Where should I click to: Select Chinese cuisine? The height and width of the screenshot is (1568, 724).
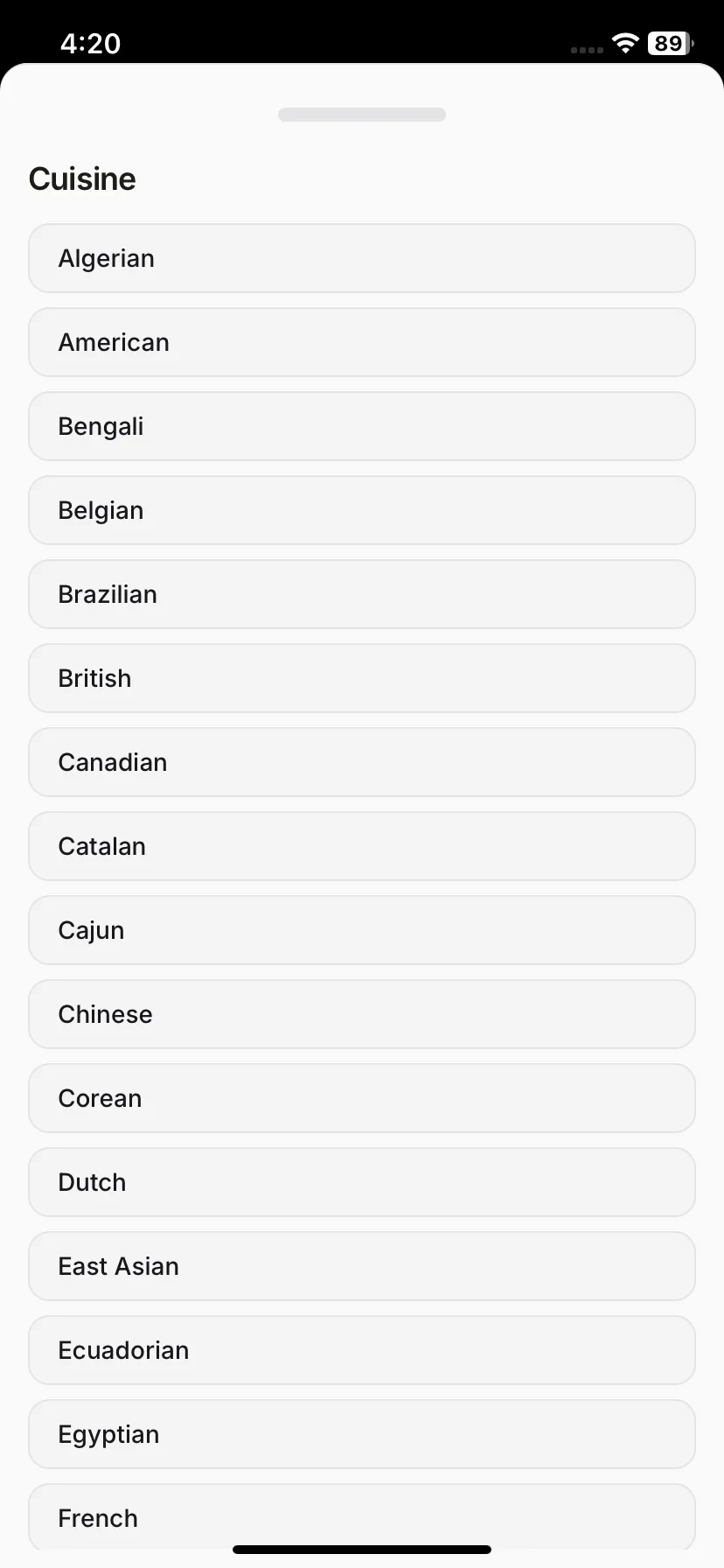click(x=362, y=1014)
